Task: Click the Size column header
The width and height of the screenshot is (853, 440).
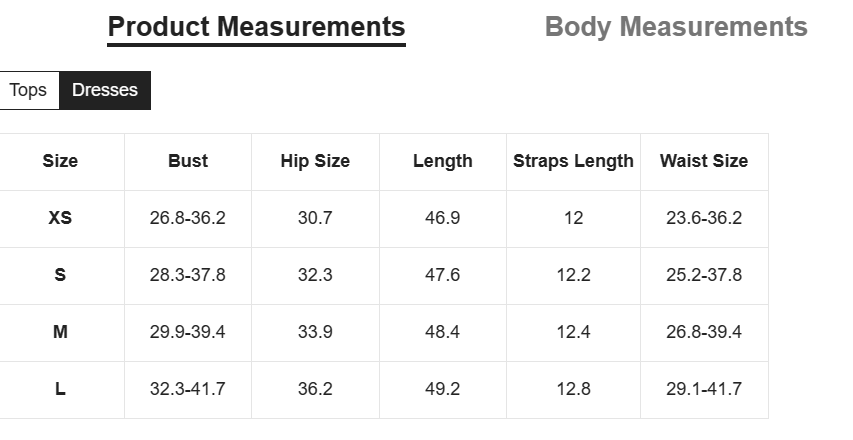Action: (x=60, y=161)
